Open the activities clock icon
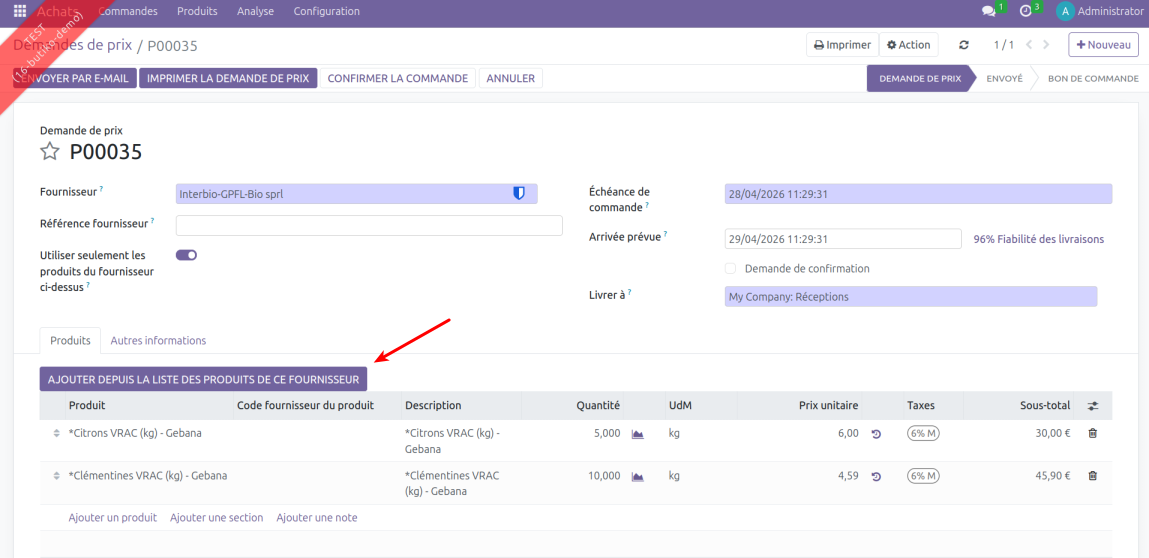The image size is (1149, 558). click(x=1025, y=12)
